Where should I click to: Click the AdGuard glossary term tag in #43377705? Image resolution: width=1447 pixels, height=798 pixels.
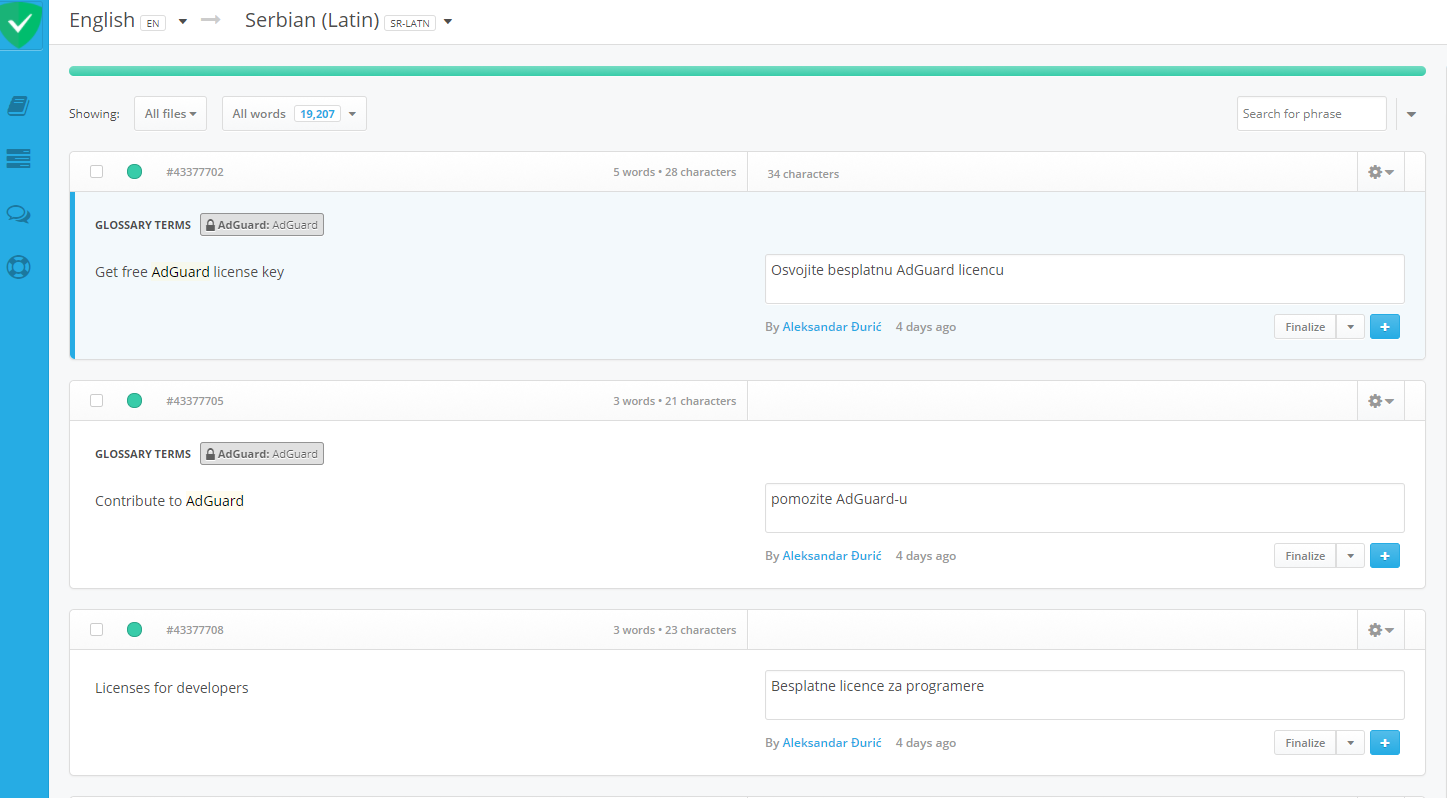click(262, 454)
